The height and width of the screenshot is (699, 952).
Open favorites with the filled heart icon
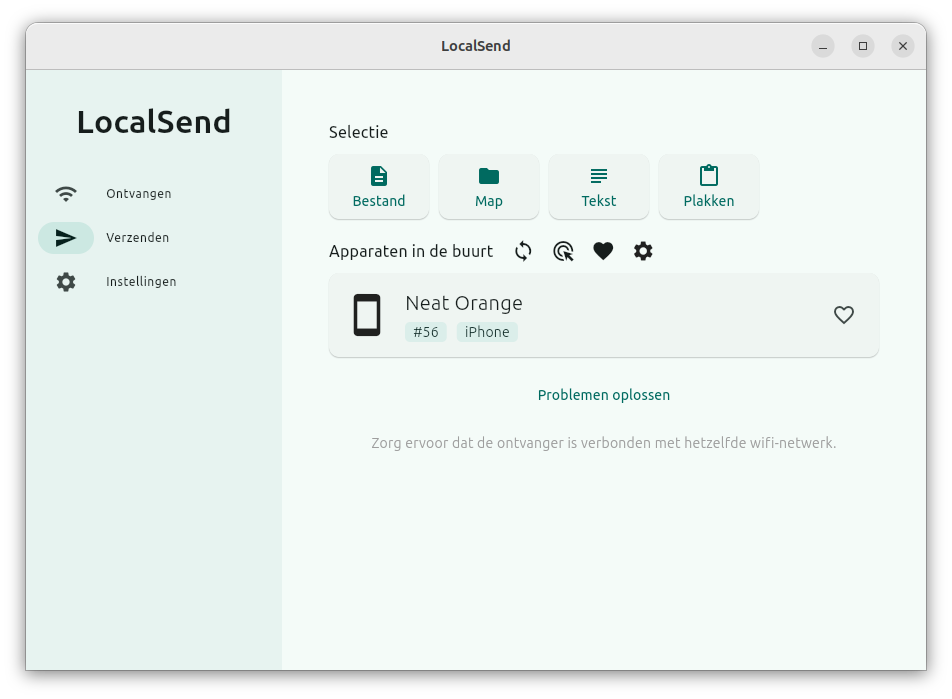pos(603,251)
